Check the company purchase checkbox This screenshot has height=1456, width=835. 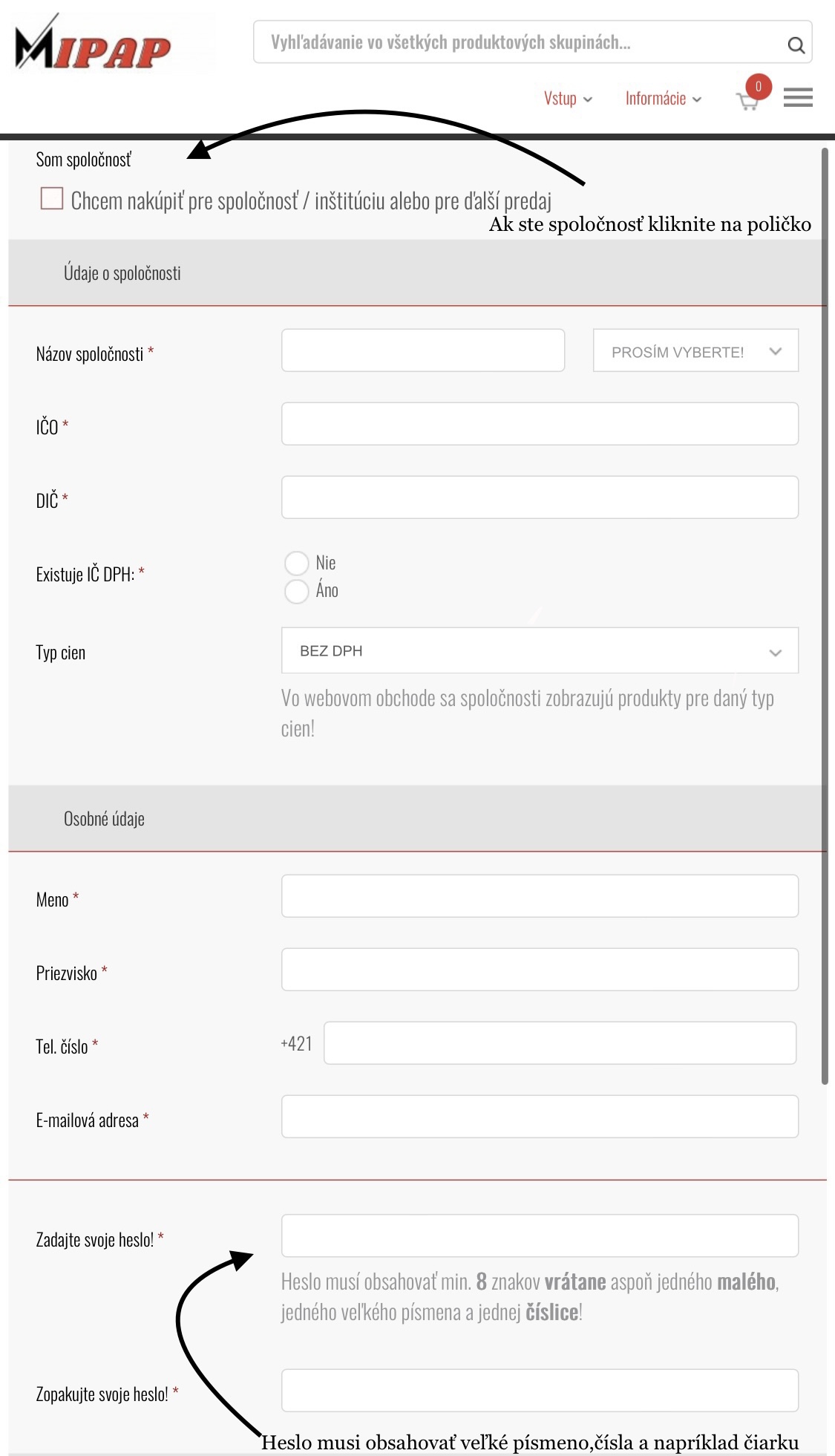[52, 198]
